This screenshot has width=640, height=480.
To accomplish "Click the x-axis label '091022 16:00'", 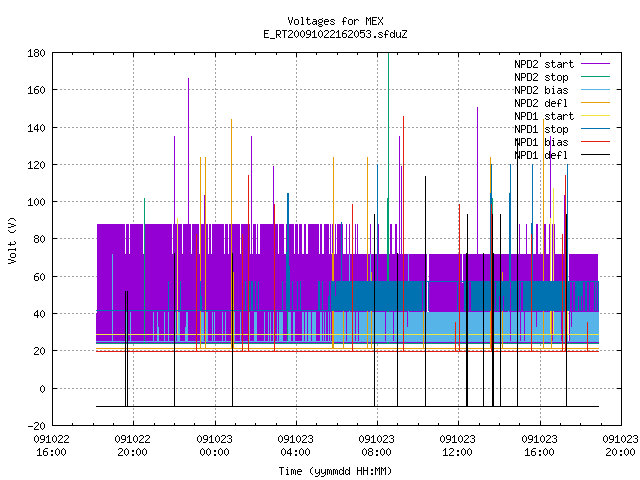I will (51, 446).
